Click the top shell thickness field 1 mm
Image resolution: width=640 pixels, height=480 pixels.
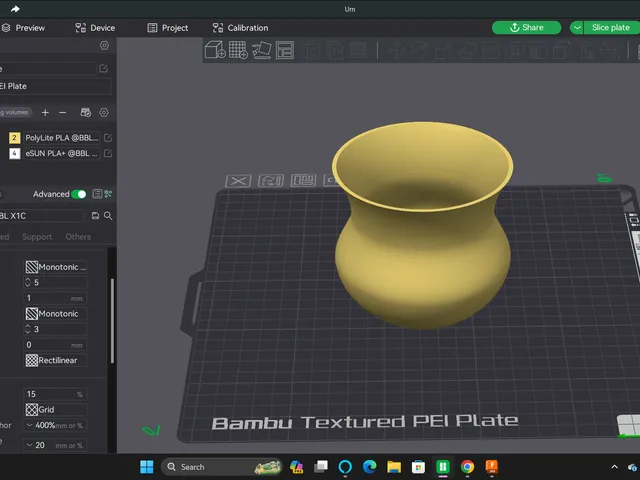55,298
